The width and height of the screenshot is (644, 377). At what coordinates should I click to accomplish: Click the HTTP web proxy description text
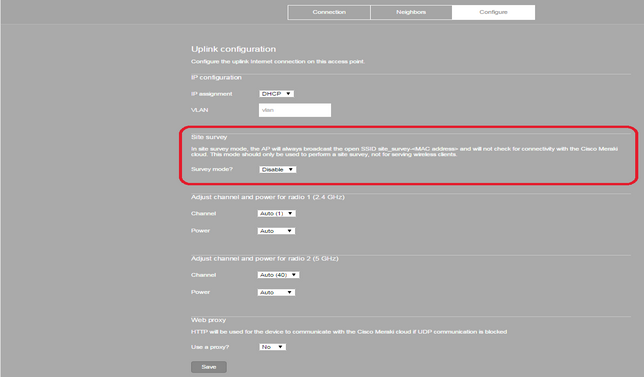349,331
